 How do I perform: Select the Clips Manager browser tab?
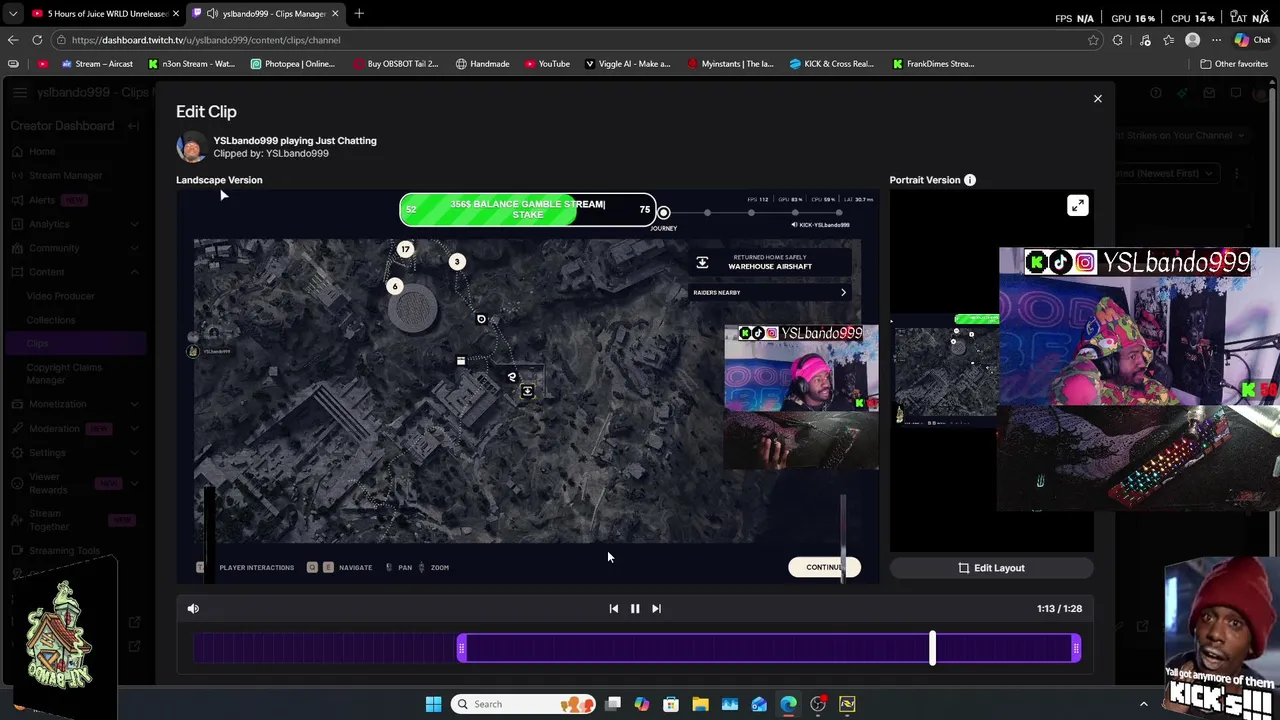(x=264, y=14)
